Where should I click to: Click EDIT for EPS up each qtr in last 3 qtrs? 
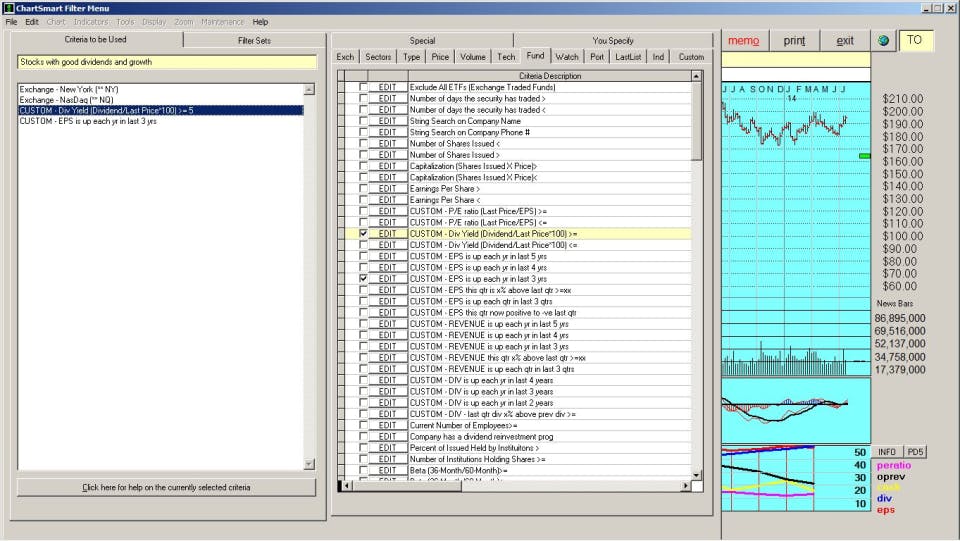(x=387, y=301)
